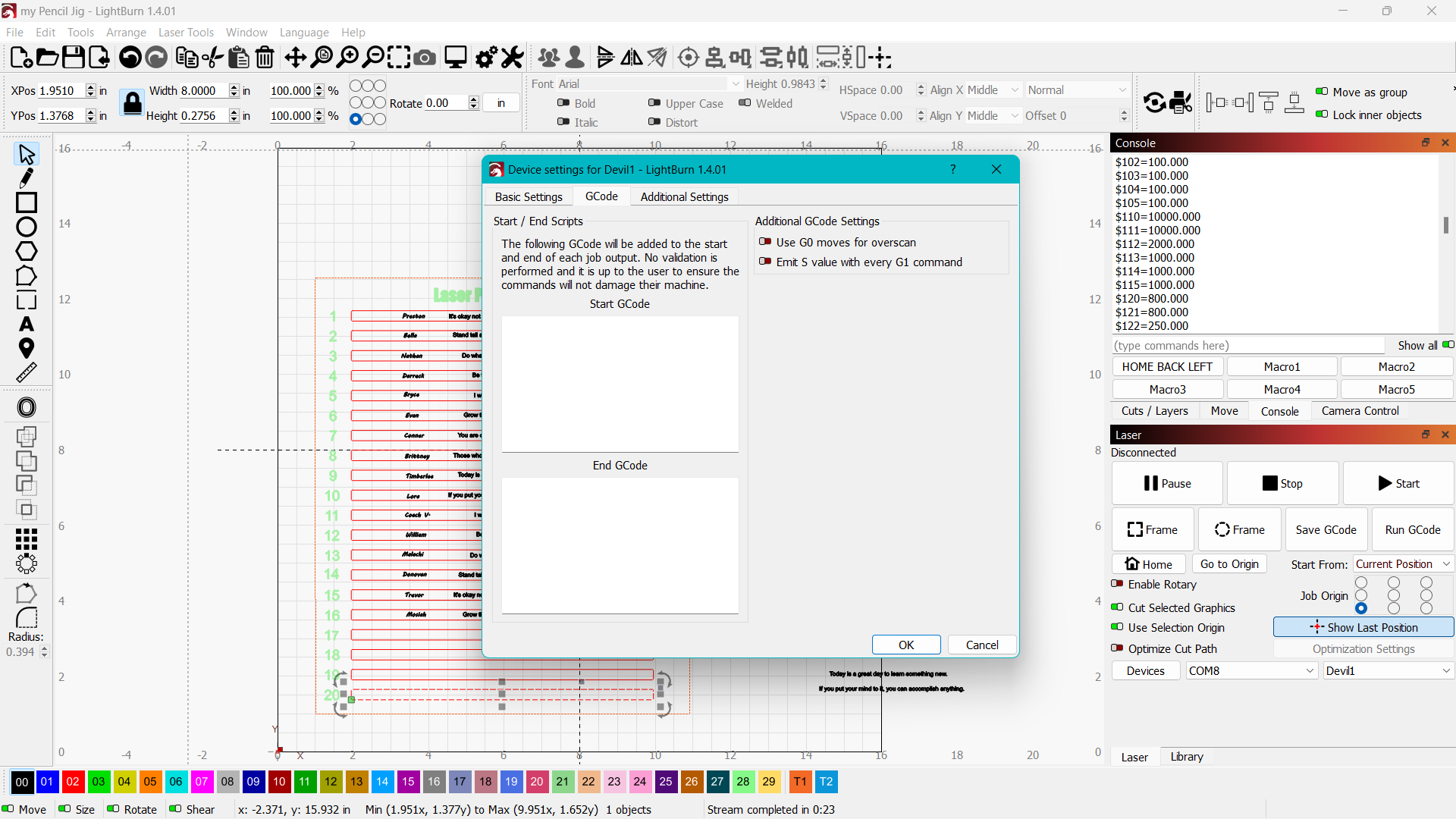Activate the Create Text tool
The image size is (1456, 819).
(x=27, y=324)
